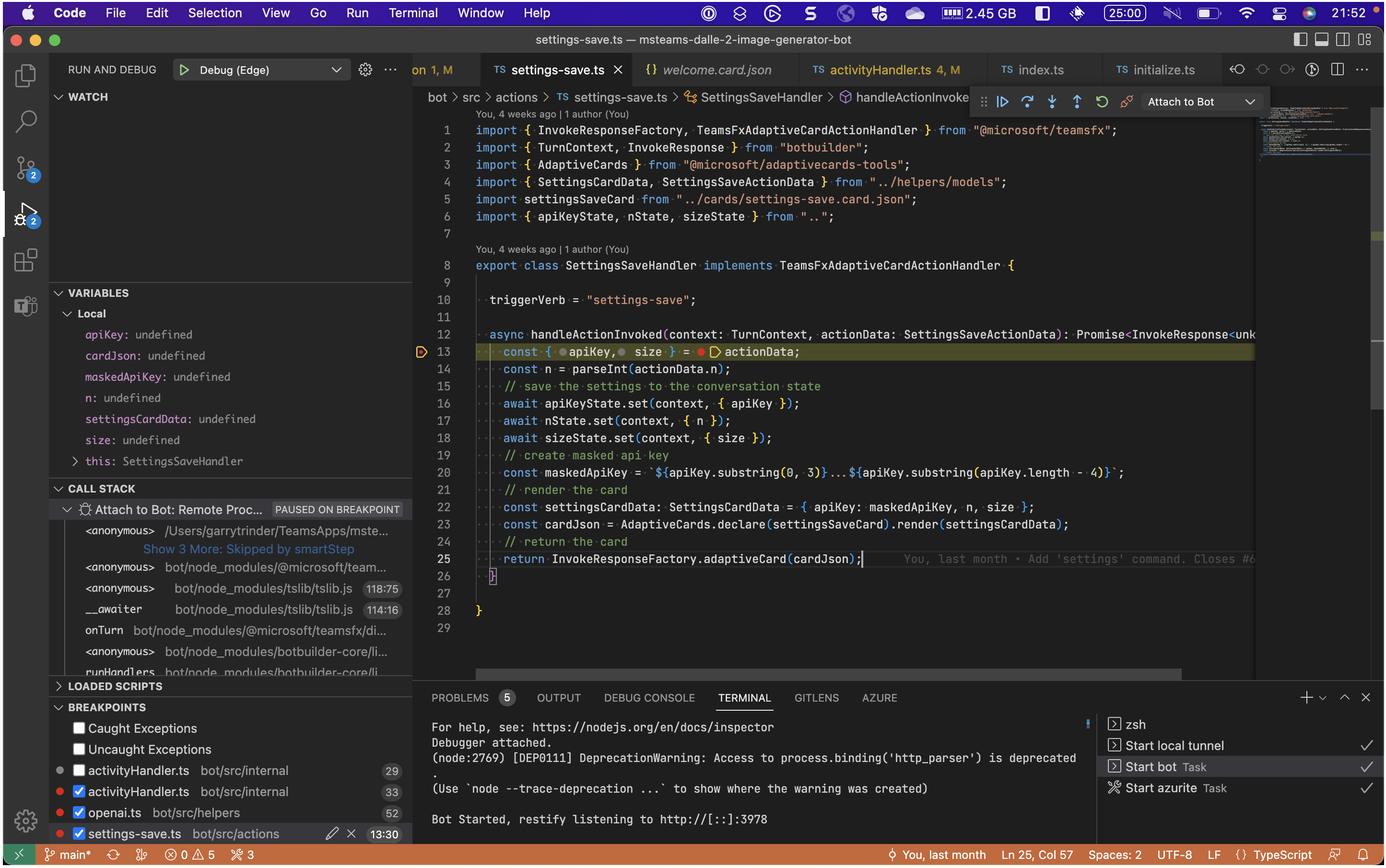The image size is (1386, 868).
Task: Restart the debug session
Action: (x=1101, y=102)
